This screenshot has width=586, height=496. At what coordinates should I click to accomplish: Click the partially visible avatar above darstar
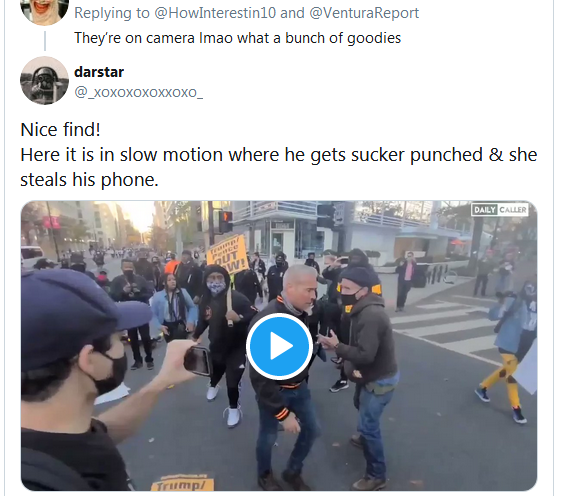(44, 11)
